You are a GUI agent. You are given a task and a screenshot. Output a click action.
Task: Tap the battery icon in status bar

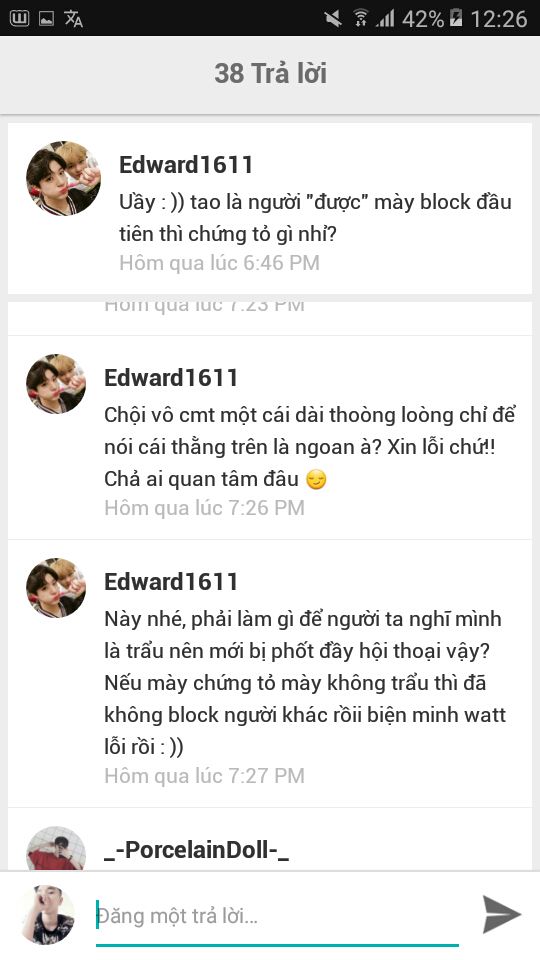click(x=456, y=18)
